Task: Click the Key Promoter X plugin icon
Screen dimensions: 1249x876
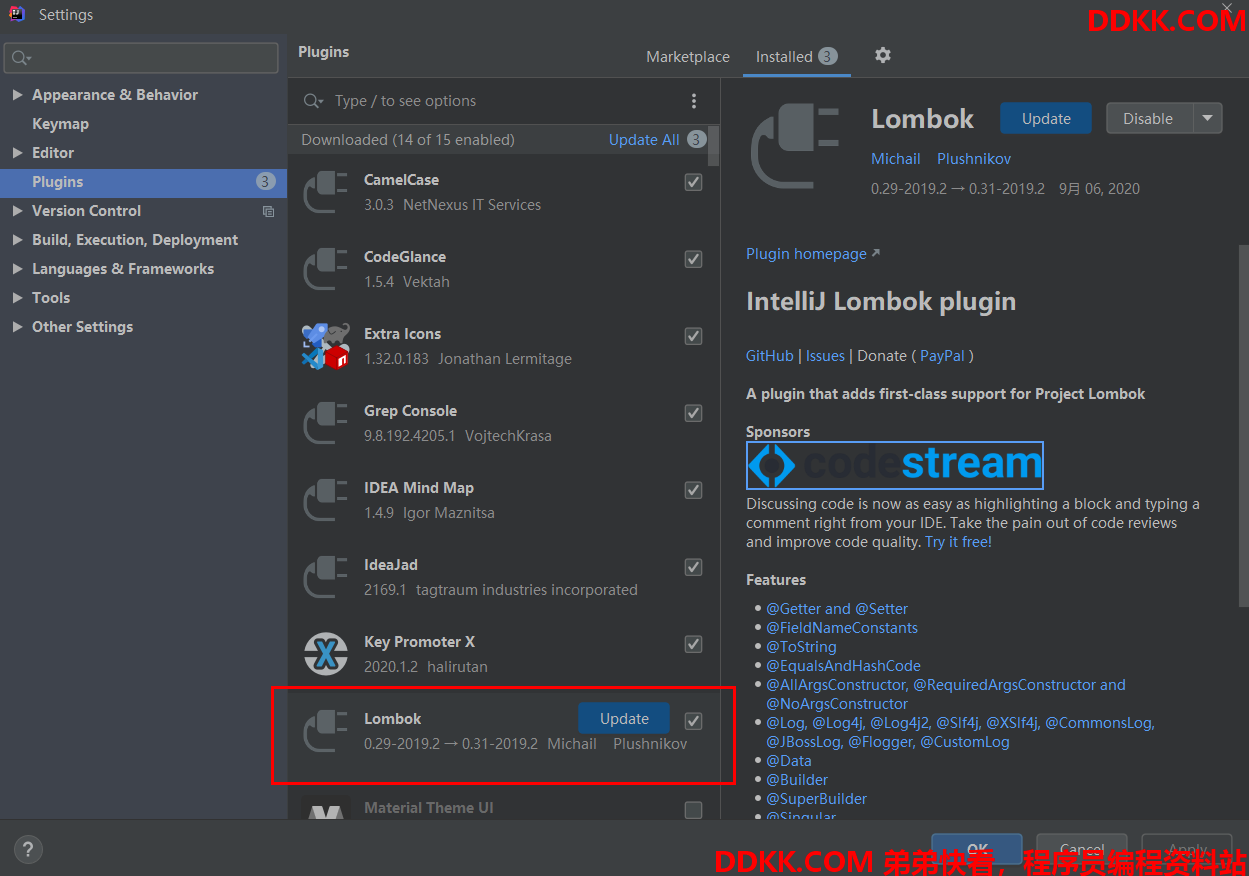Action: [325, 654]
